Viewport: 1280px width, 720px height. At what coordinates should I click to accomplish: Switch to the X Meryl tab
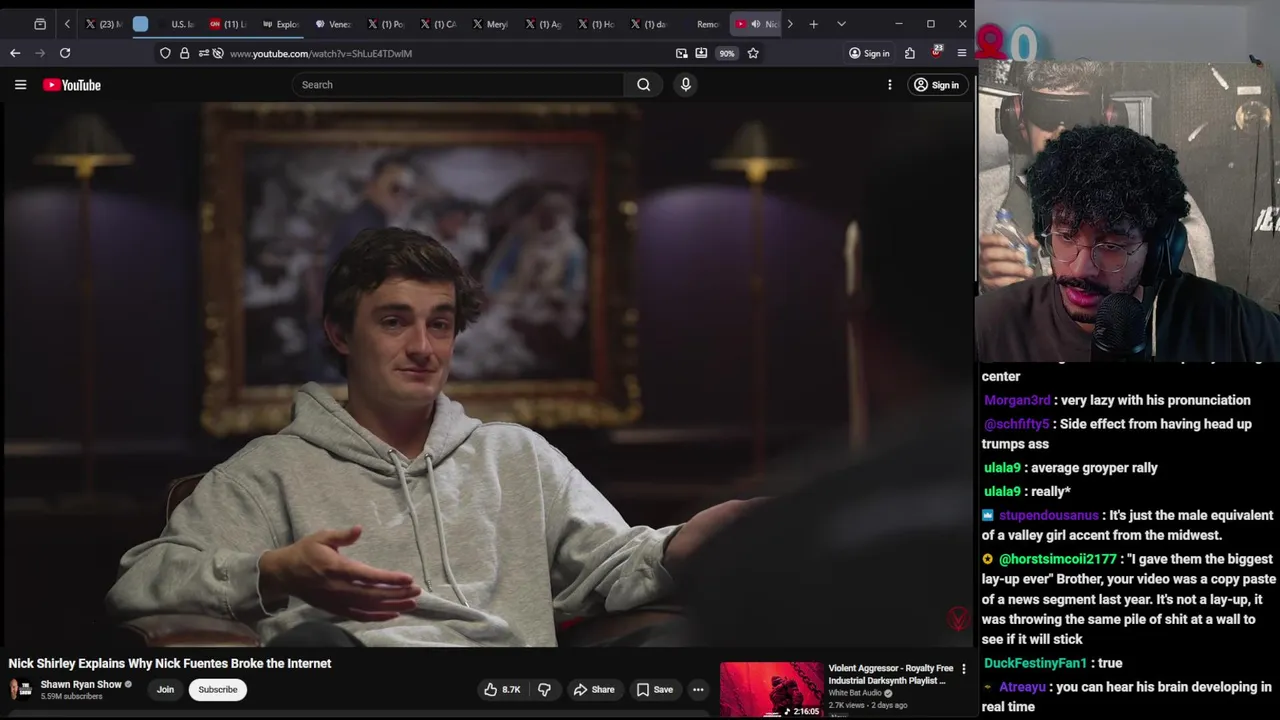[490, 24]
